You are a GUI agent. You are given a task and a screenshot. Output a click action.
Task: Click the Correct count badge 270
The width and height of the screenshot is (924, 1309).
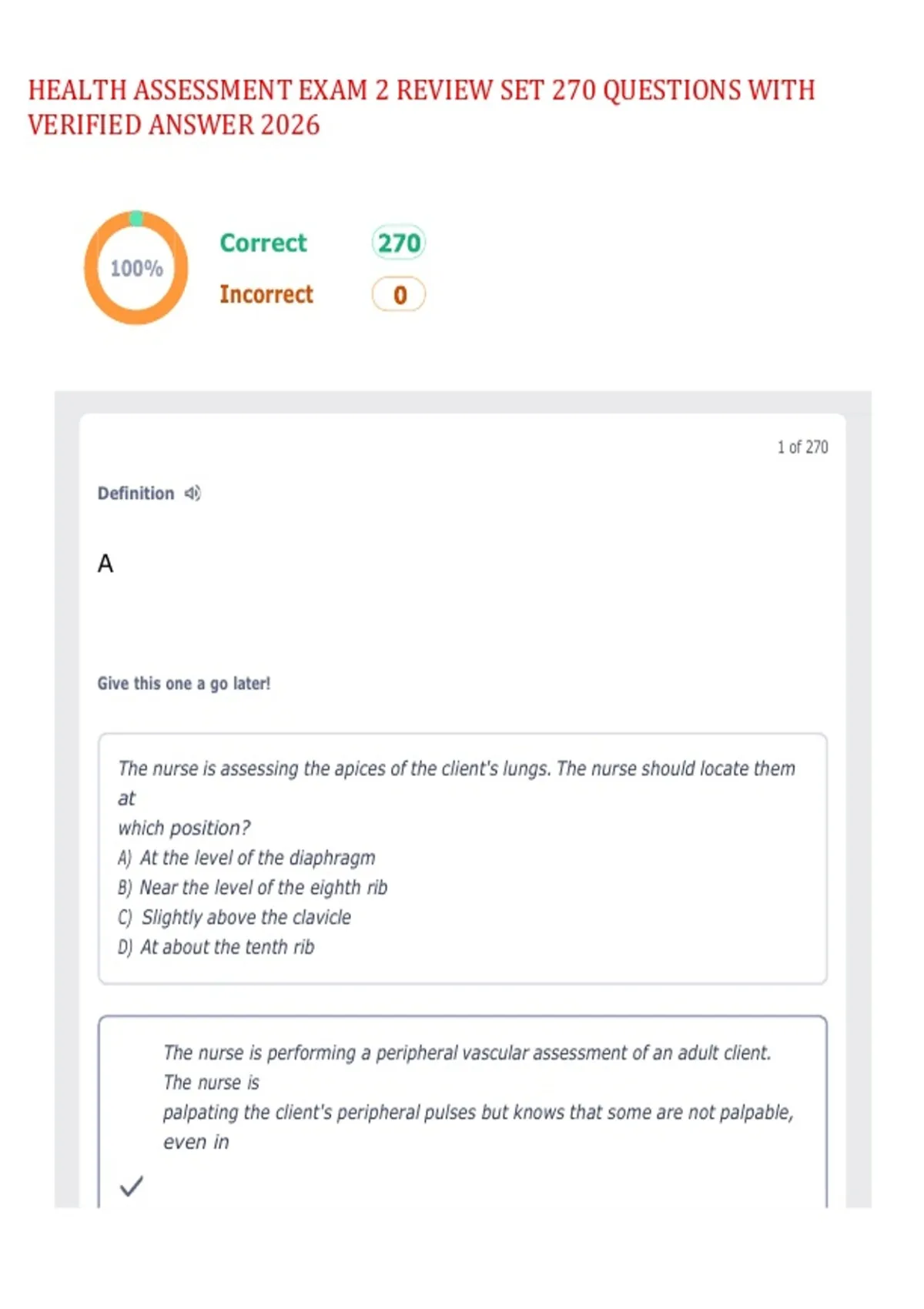coord(399,243)
